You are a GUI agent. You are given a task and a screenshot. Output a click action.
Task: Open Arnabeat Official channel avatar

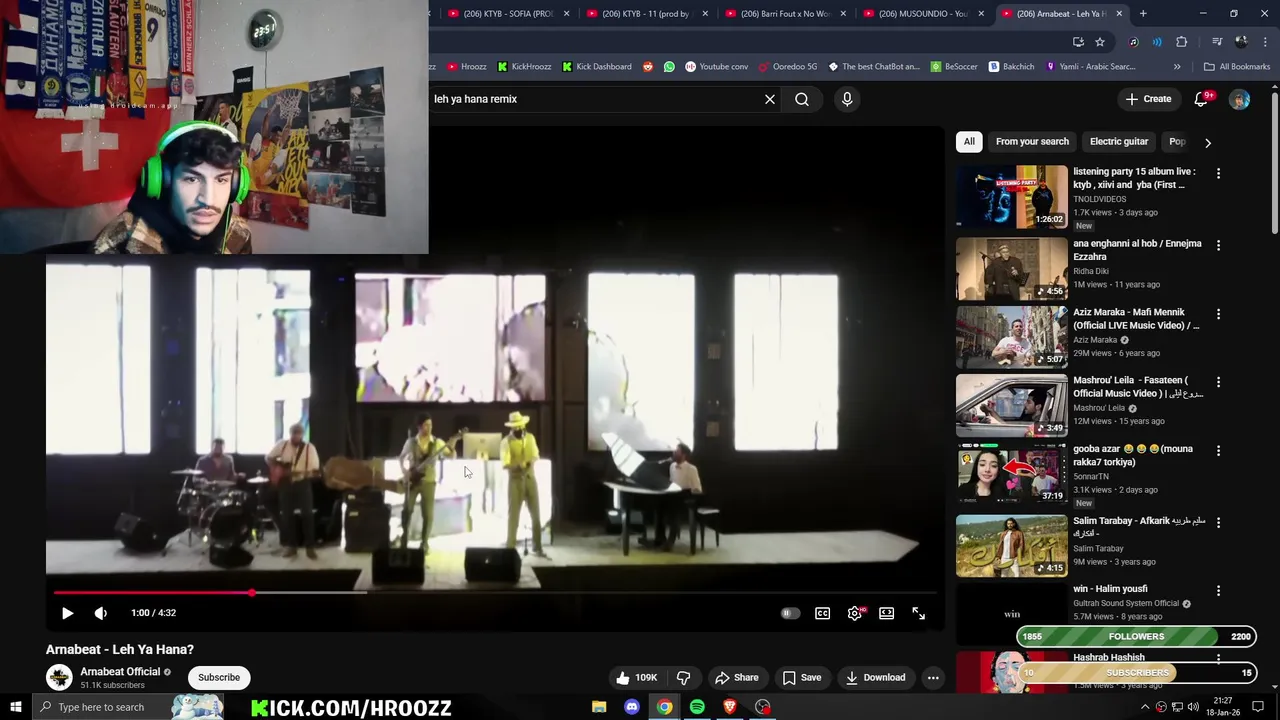(x=59, y=677)
